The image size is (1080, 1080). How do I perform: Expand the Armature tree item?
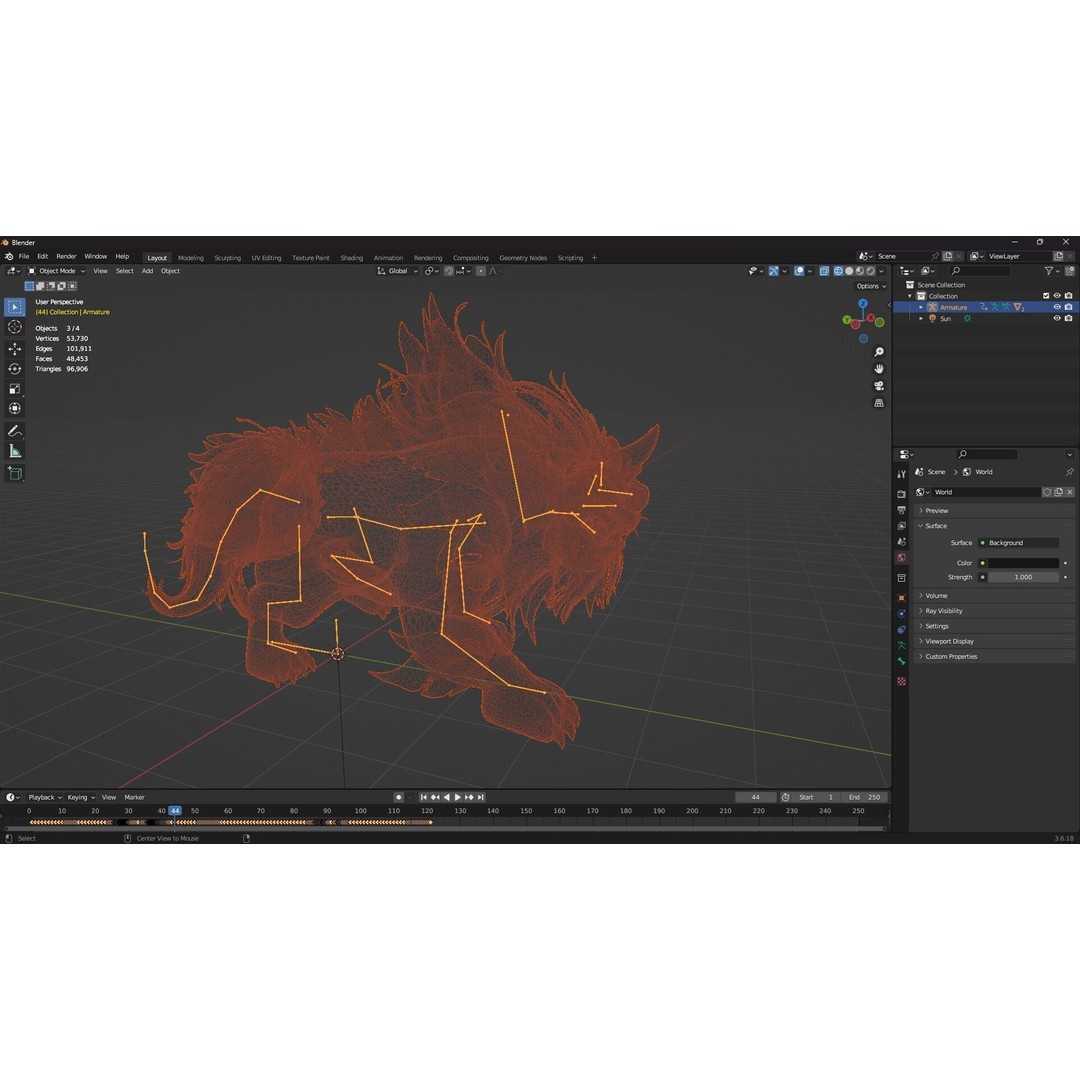point(921,307)
